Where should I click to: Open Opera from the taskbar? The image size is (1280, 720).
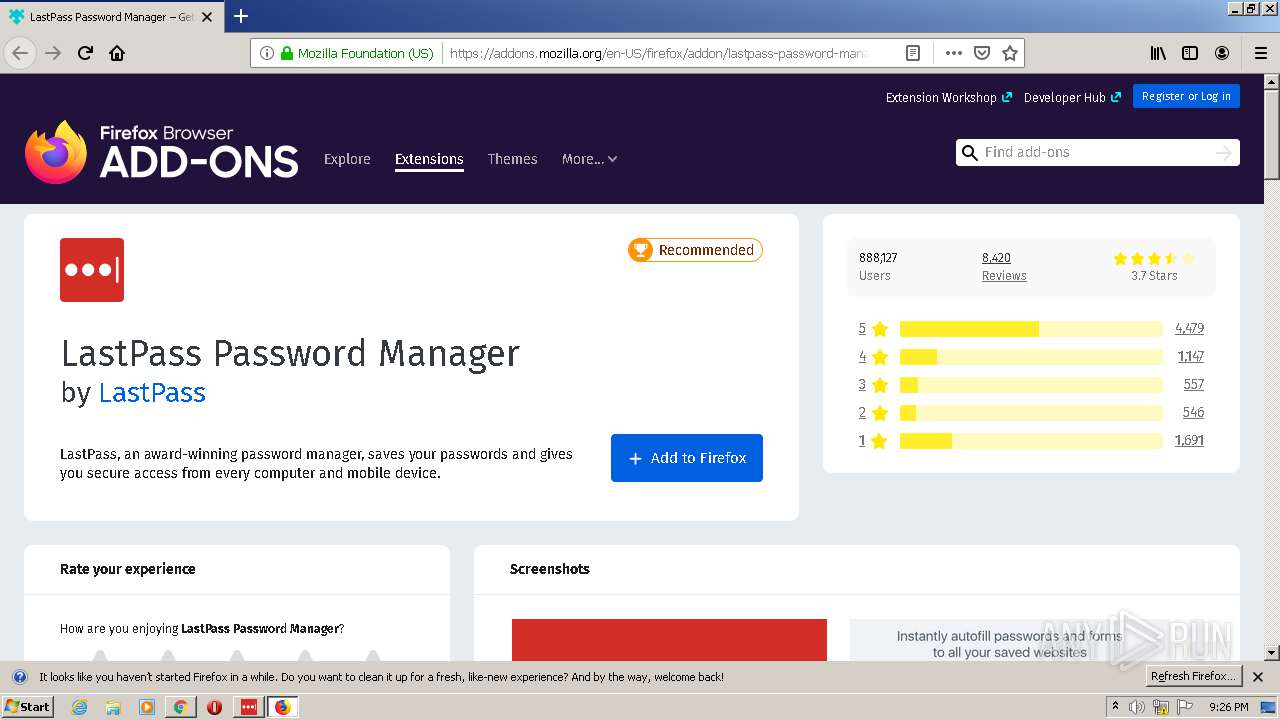click(x=214, y=707)
